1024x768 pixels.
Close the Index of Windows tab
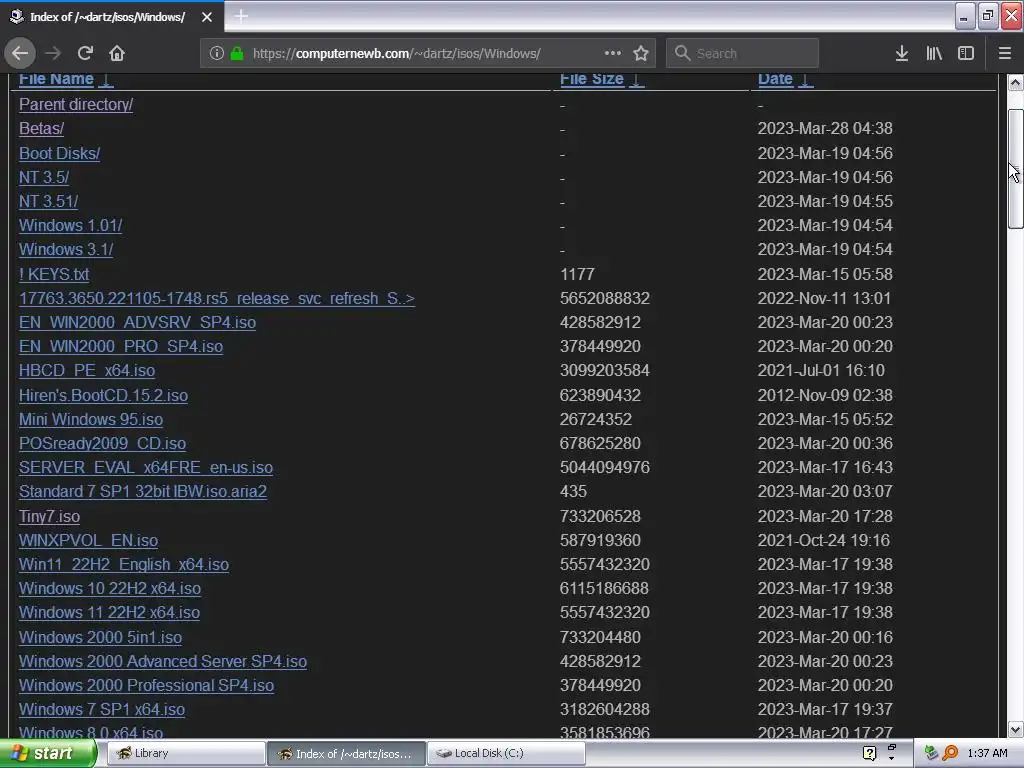point(207,17)
